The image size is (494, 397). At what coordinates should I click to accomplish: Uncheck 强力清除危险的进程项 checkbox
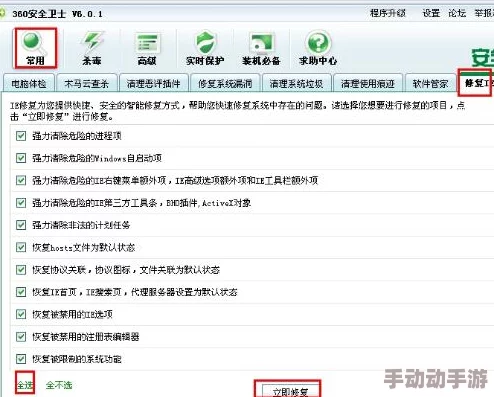point(21,136)
